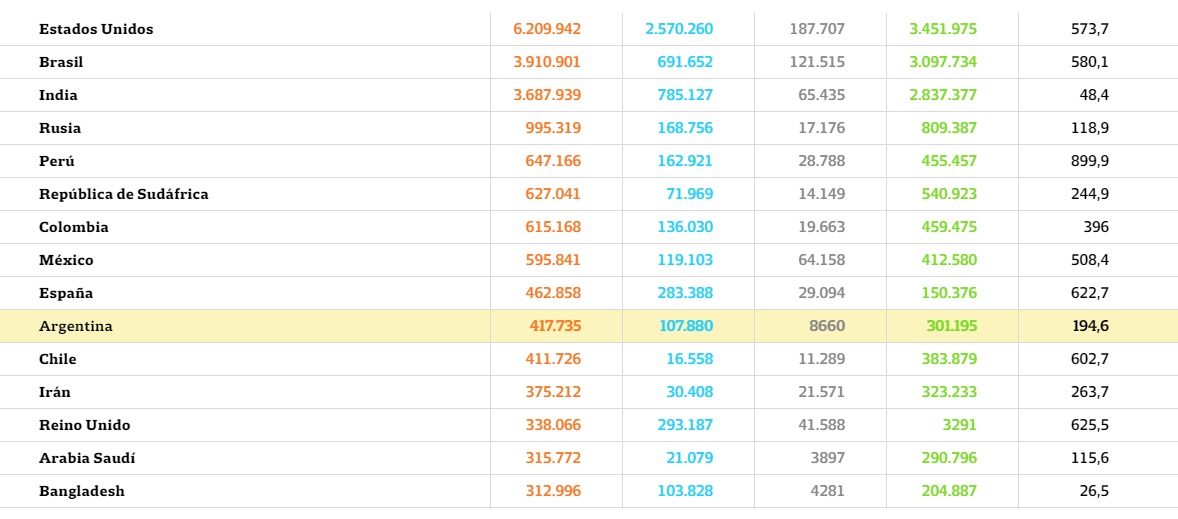Click Estados Unidos recovered value 3.451.975
The width and height of the screenshot is (1178, 519).
[x=943, y=29]
